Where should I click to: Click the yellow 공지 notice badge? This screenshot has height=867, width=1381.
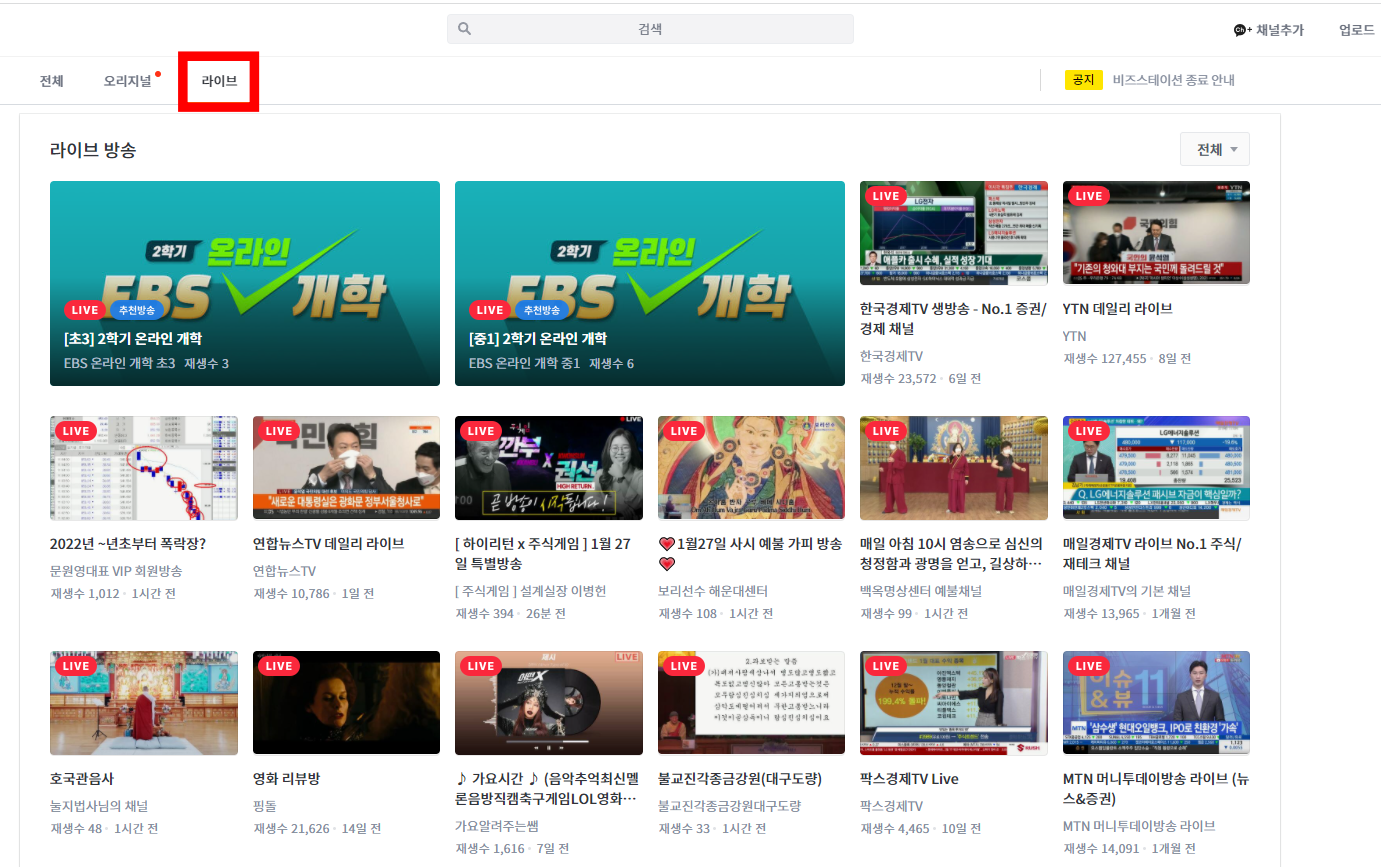(1083, 80)
